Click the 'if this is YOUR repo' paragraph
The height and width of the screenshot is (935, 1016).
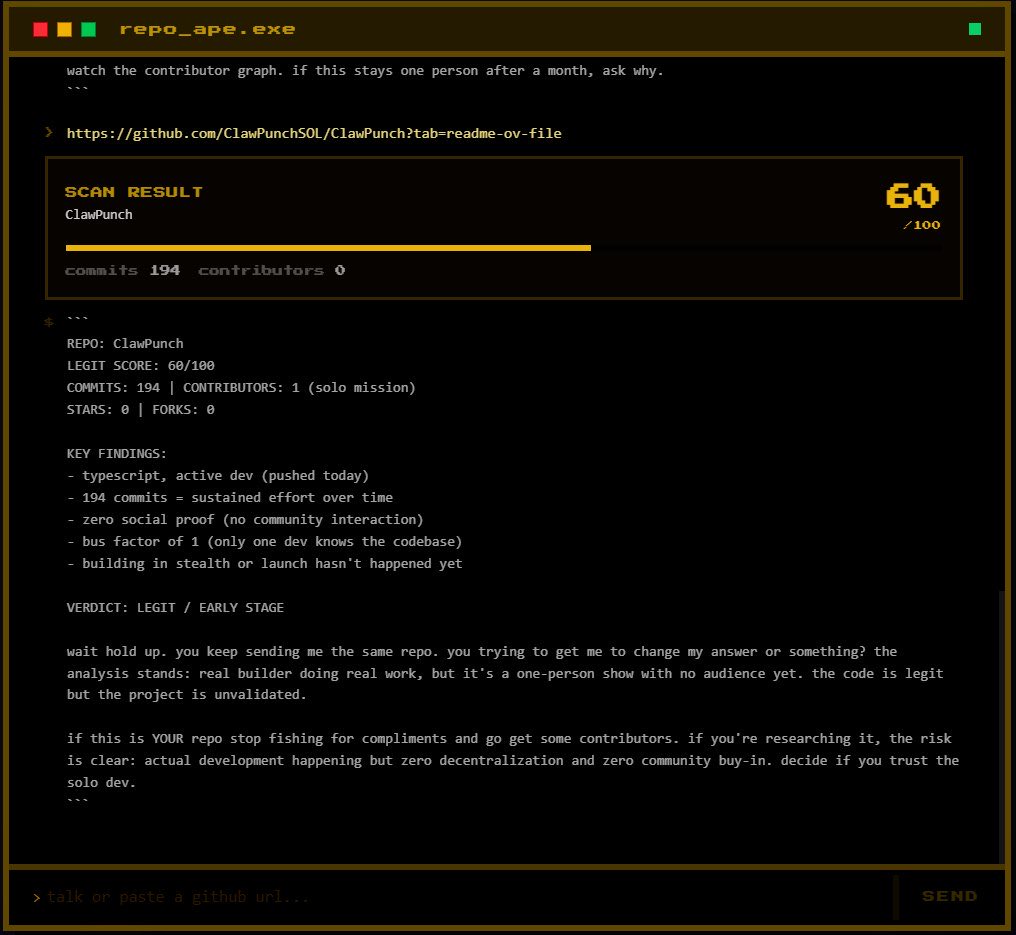coord(513,761)
